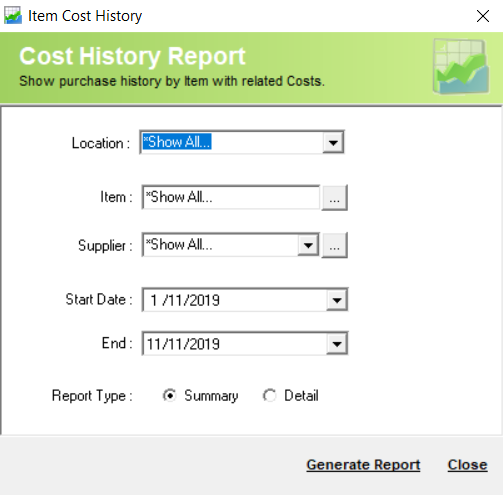Click Generate Report link
503x495 pixels.
click(x=363, y=465)
